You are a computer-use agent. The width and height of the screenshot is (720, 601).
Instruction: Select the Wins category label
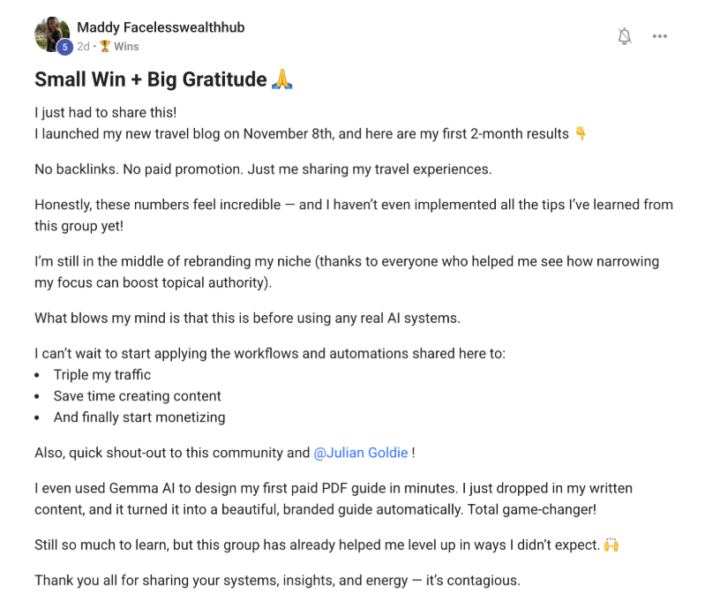tap(126, 46)
